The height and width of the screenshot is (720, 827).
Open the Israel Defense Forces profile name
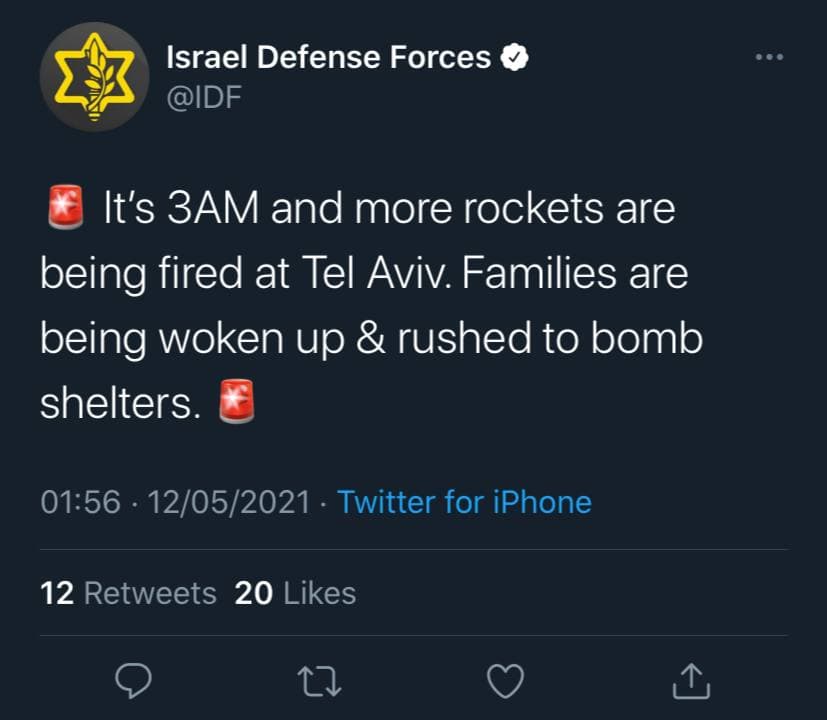pos(329,58)
